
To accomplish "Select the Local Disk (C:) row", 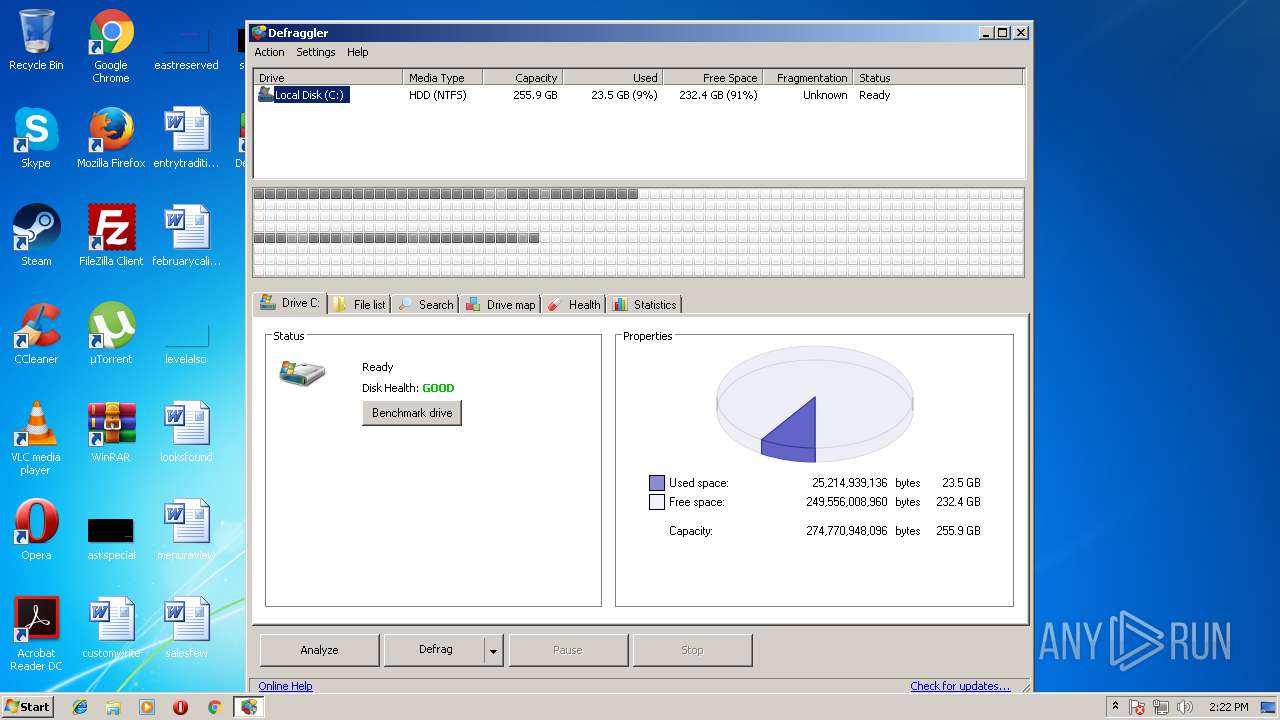I will pos(638,95).
